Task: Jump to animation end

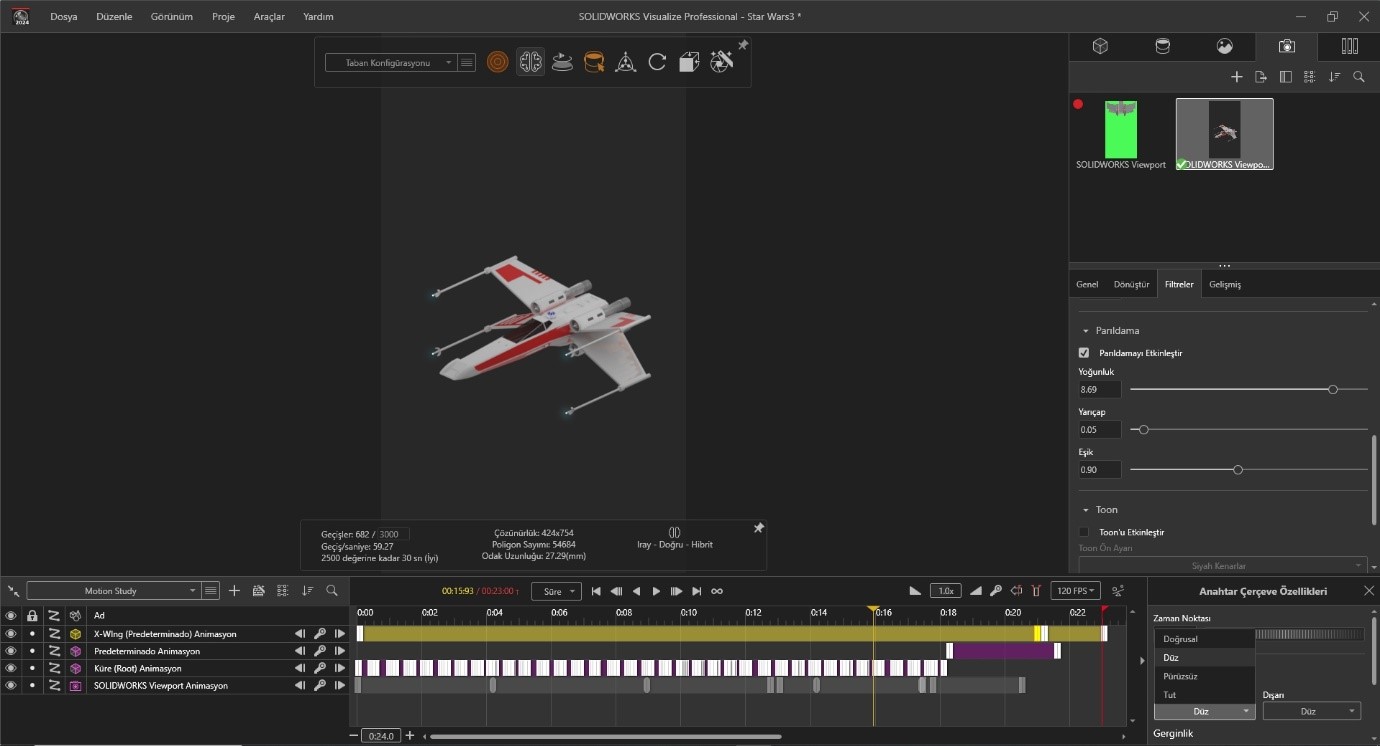Action: tap(697, 591)
